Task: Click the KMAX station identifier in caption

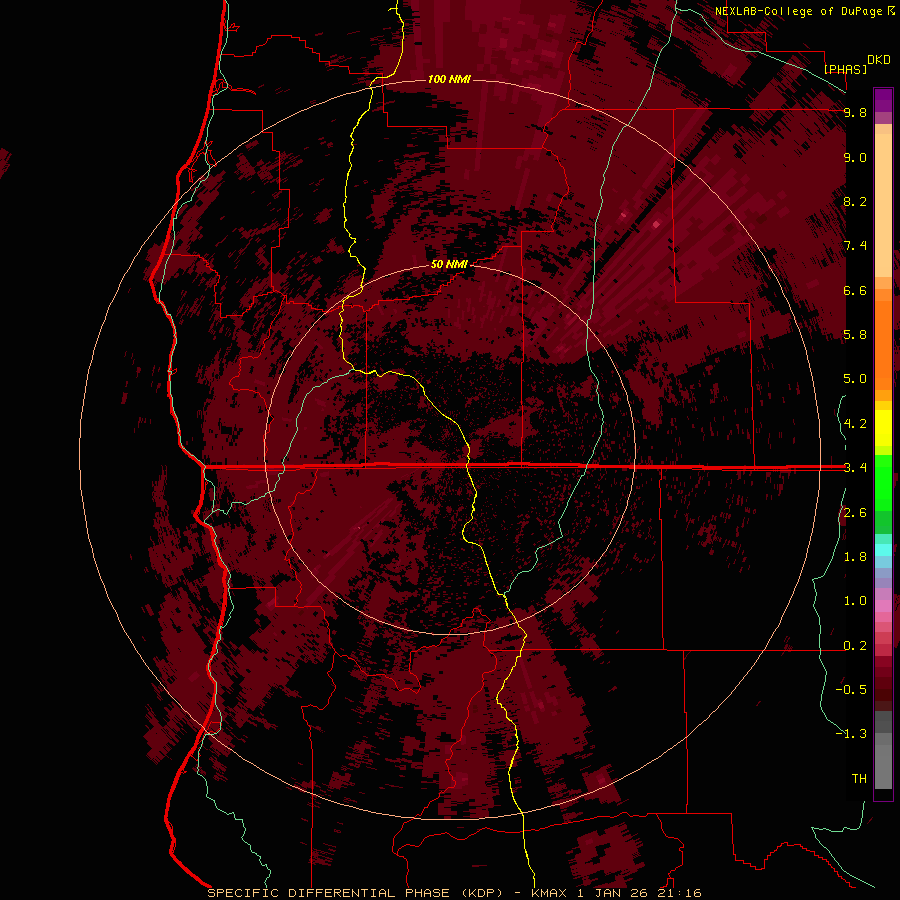Action: click(x=550, y=893)
